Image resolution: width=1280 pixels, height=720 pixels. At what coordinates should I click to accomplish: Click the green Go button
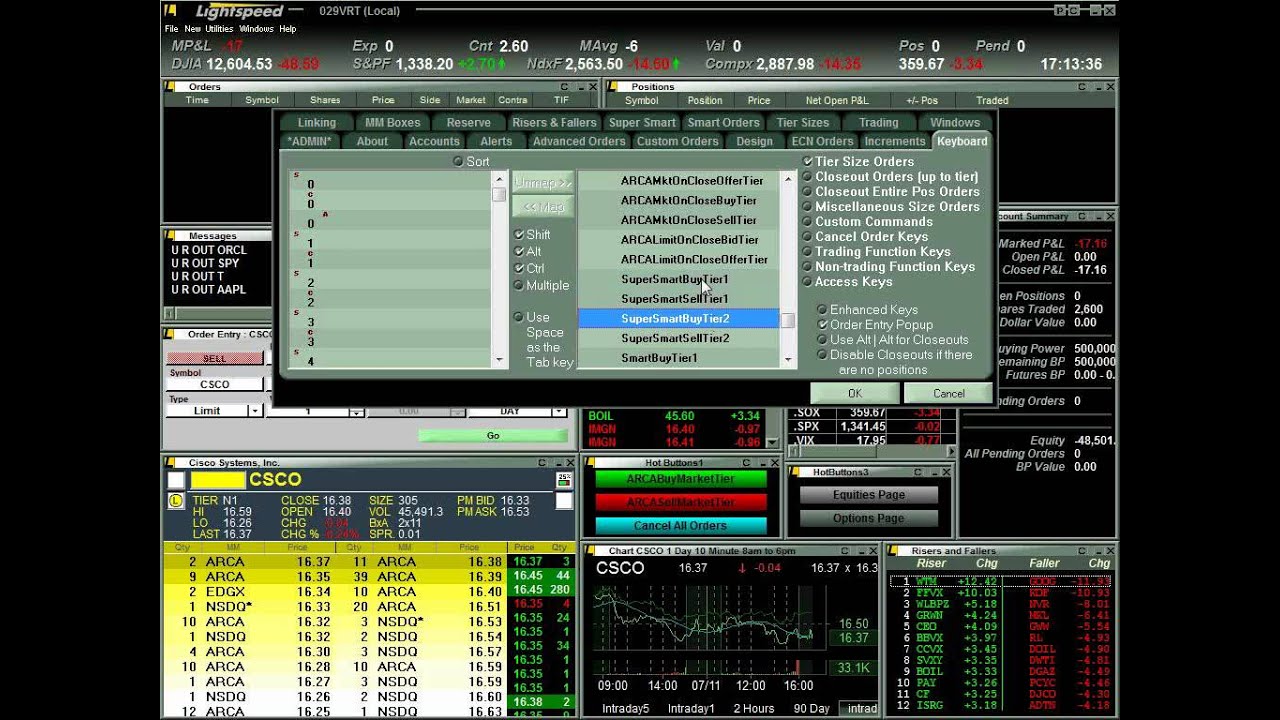[493, 436]
